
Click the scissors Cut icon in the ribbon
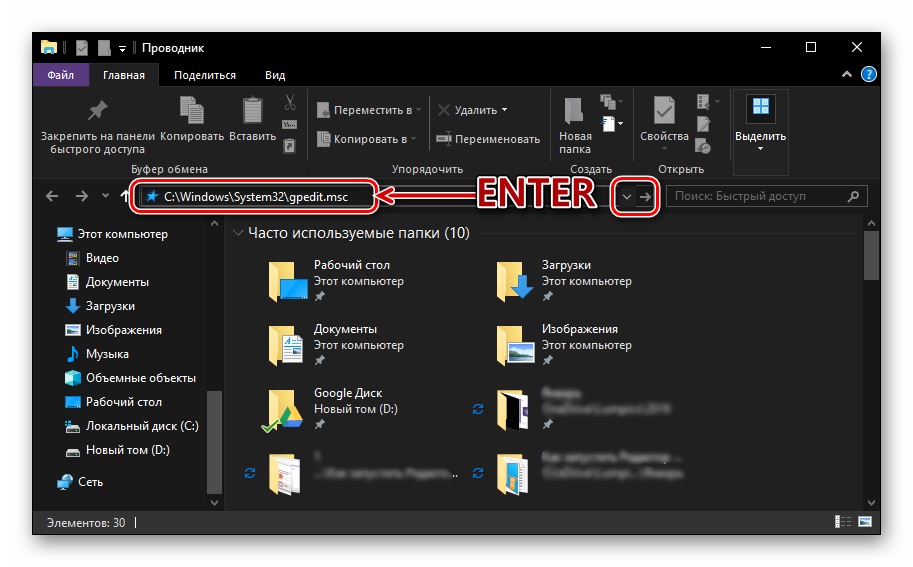(290, 102)
